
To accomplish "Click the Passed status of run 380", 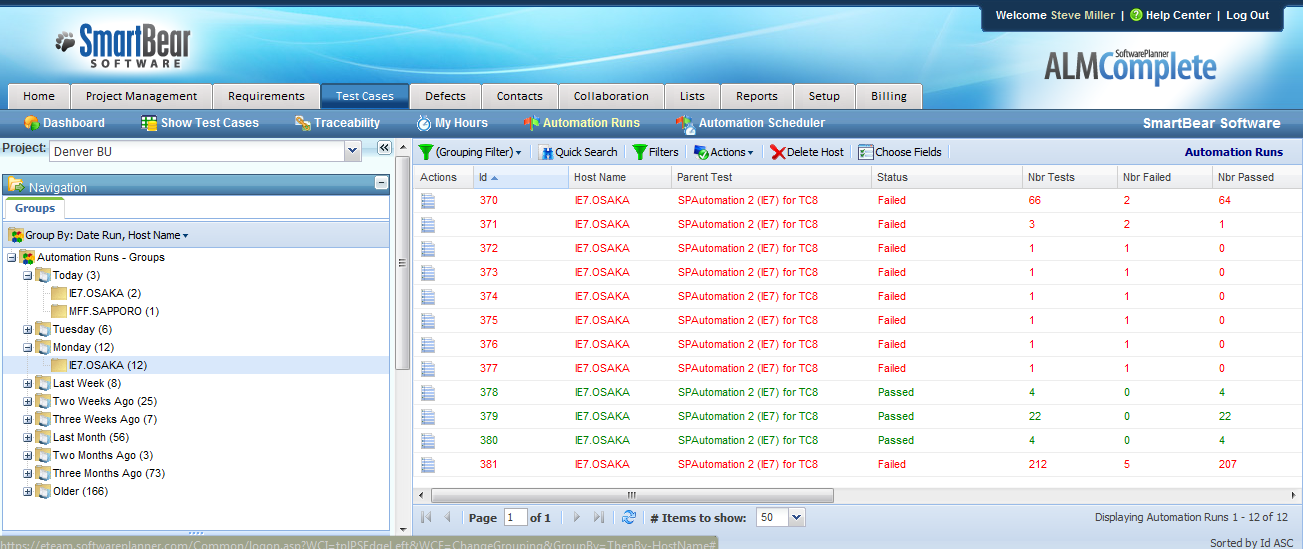I will 895,440.
